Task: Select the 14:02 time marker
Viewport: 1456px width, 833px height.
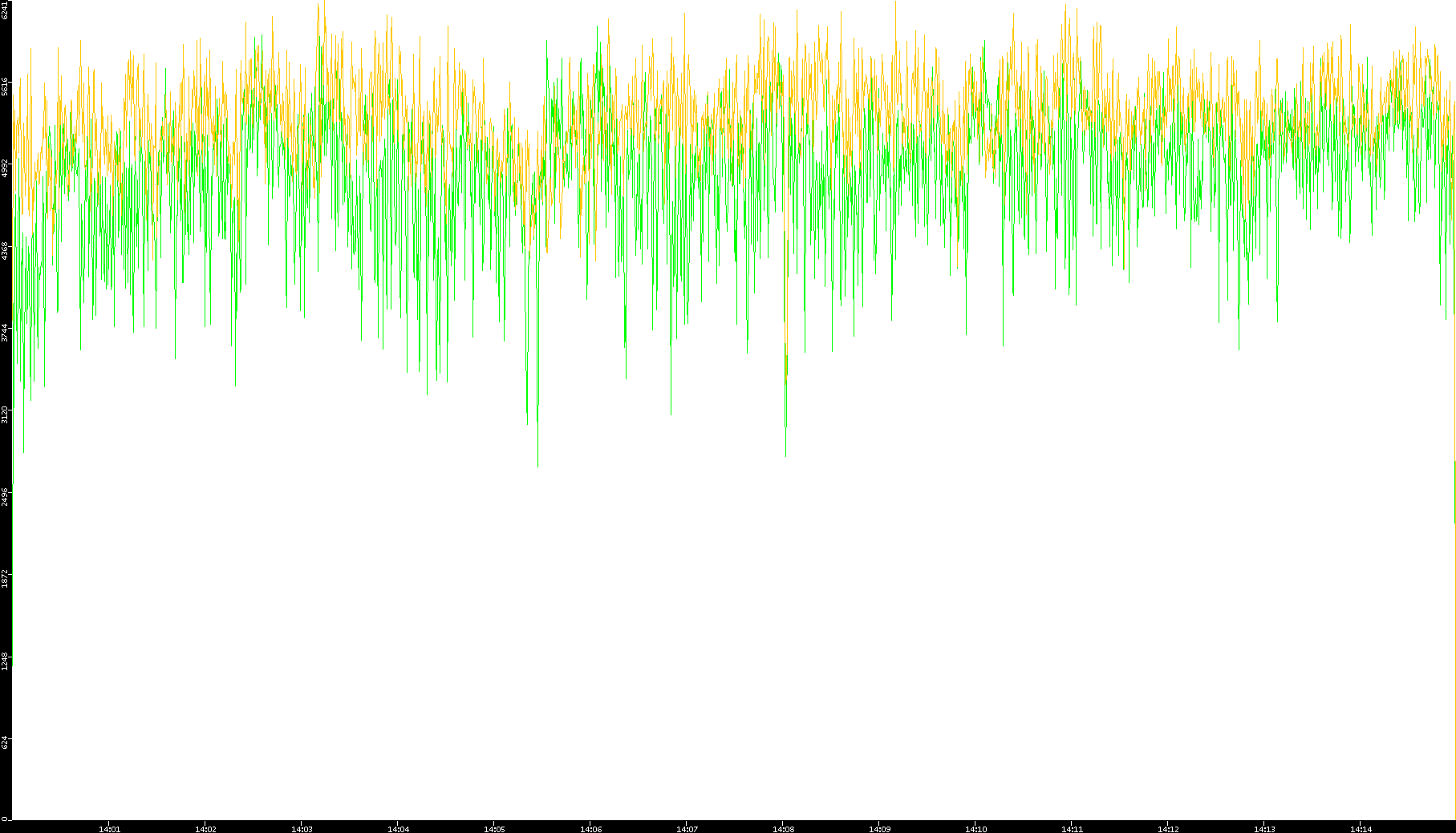Action: [205, 829]
